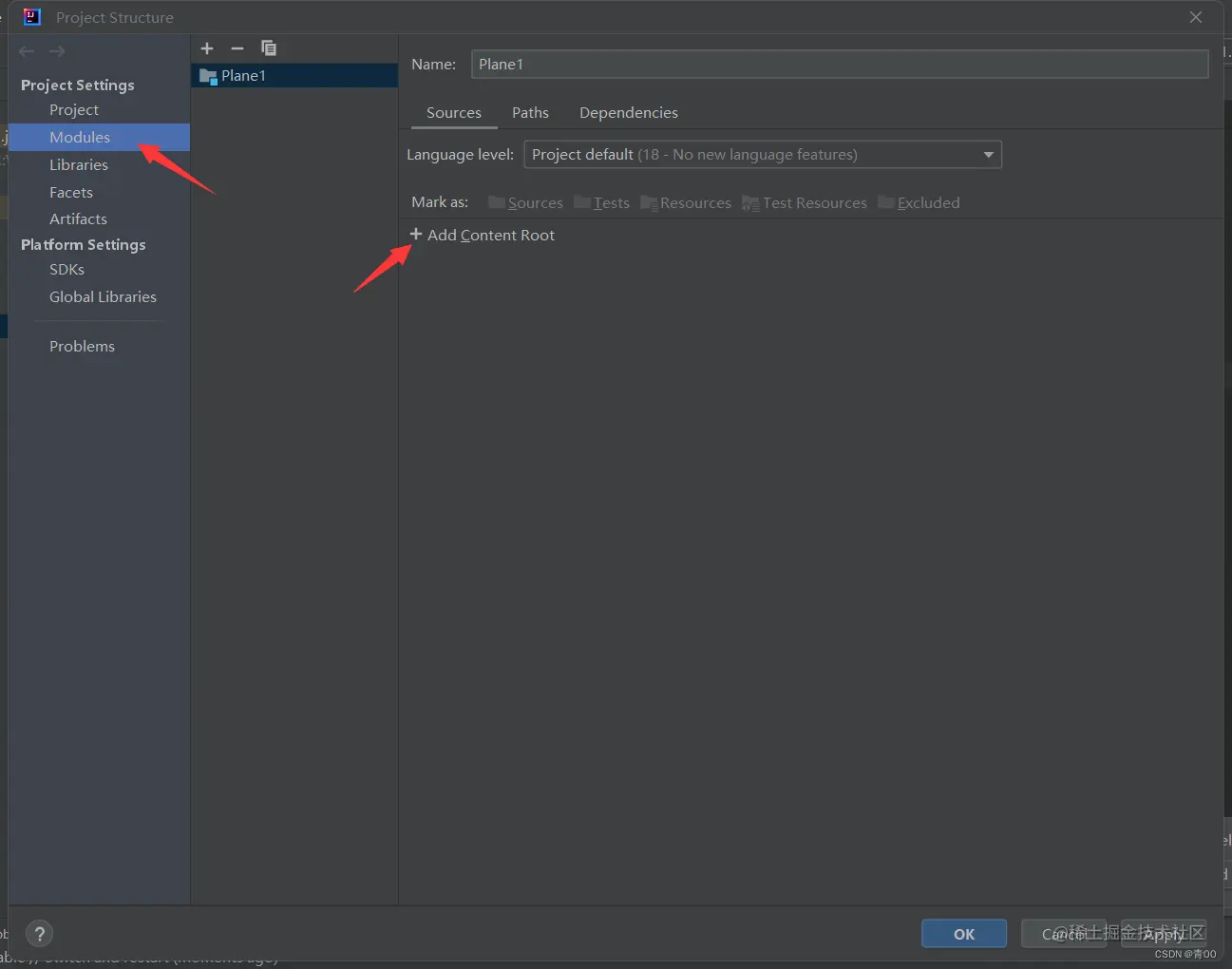Mark as Tests folder
Screen dimensions: 1232x969
601,202
